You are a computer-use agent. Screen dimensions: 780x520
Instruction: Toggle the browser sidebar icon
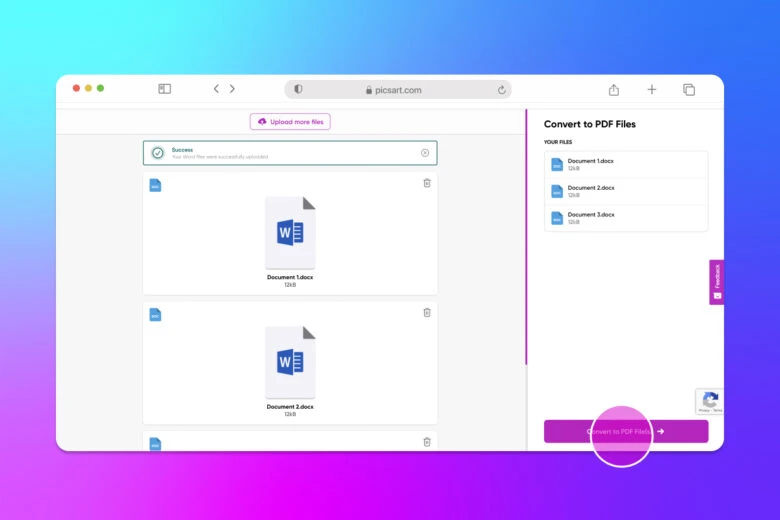click(x=165, y=89)
